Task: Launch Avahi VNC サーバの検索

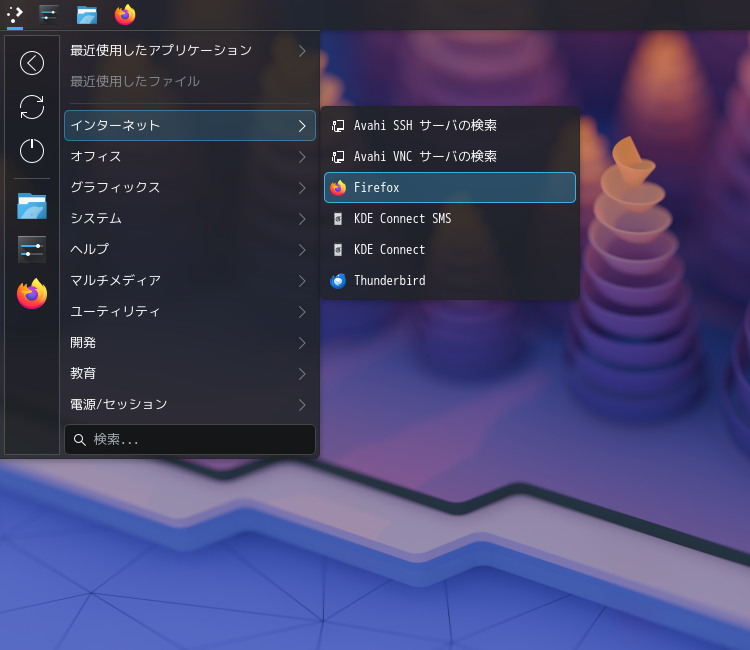Action: pyautogui.click(x=450, y=156)
